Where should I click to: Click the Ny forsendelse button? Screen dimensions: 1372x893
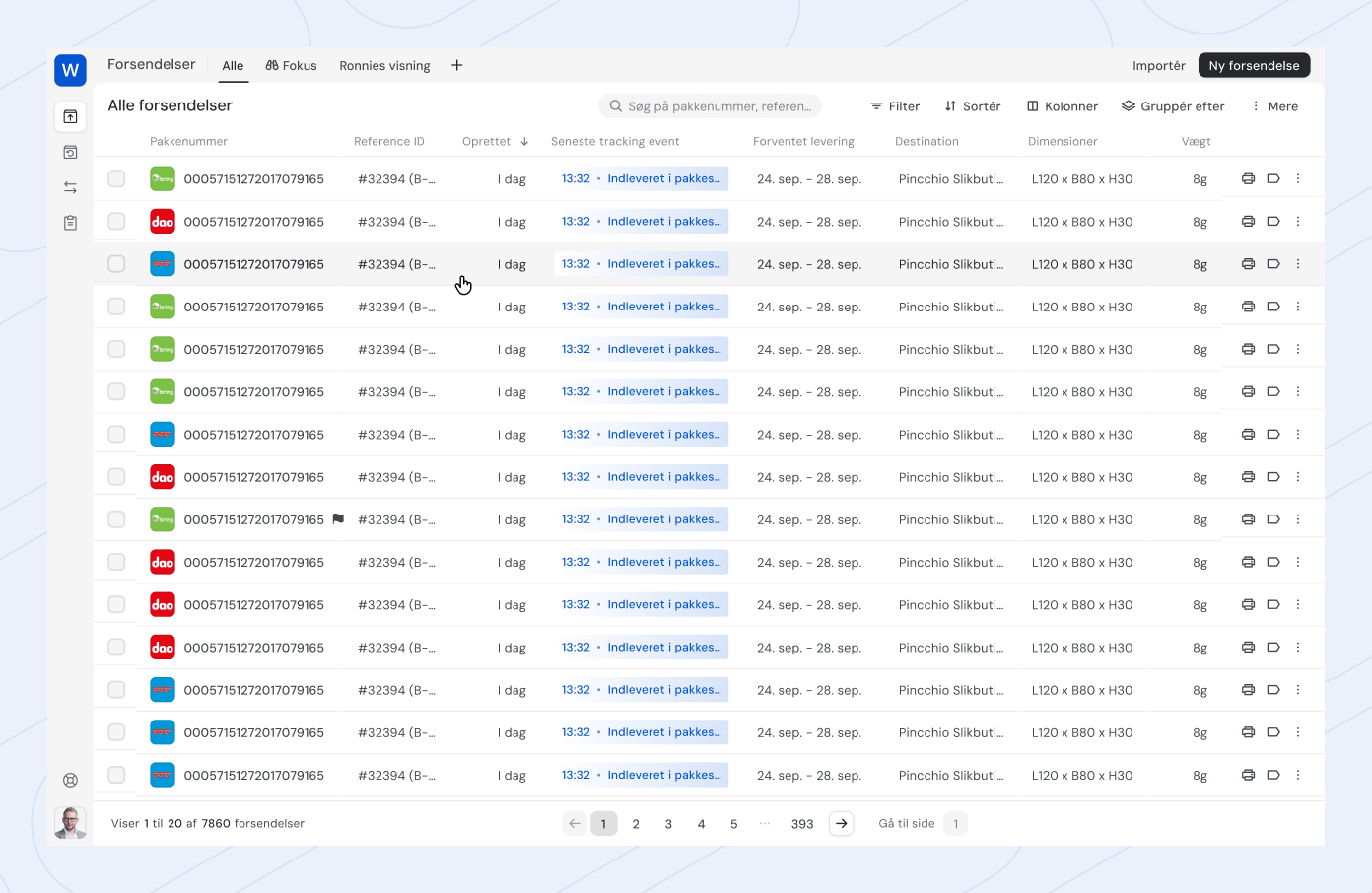point(1254,66)
